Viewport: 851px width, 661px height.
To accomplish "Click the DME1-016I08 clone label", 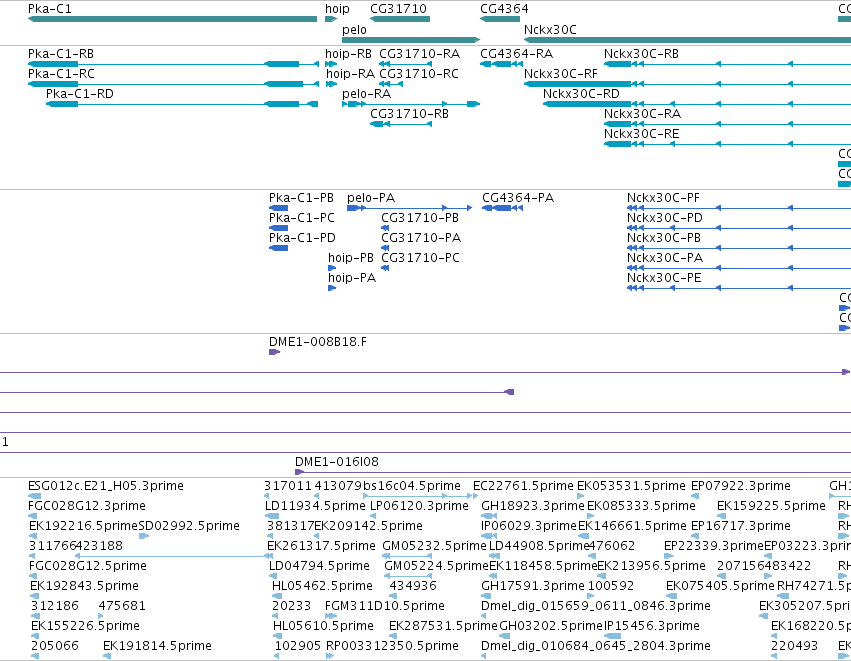I will (337, 462).
